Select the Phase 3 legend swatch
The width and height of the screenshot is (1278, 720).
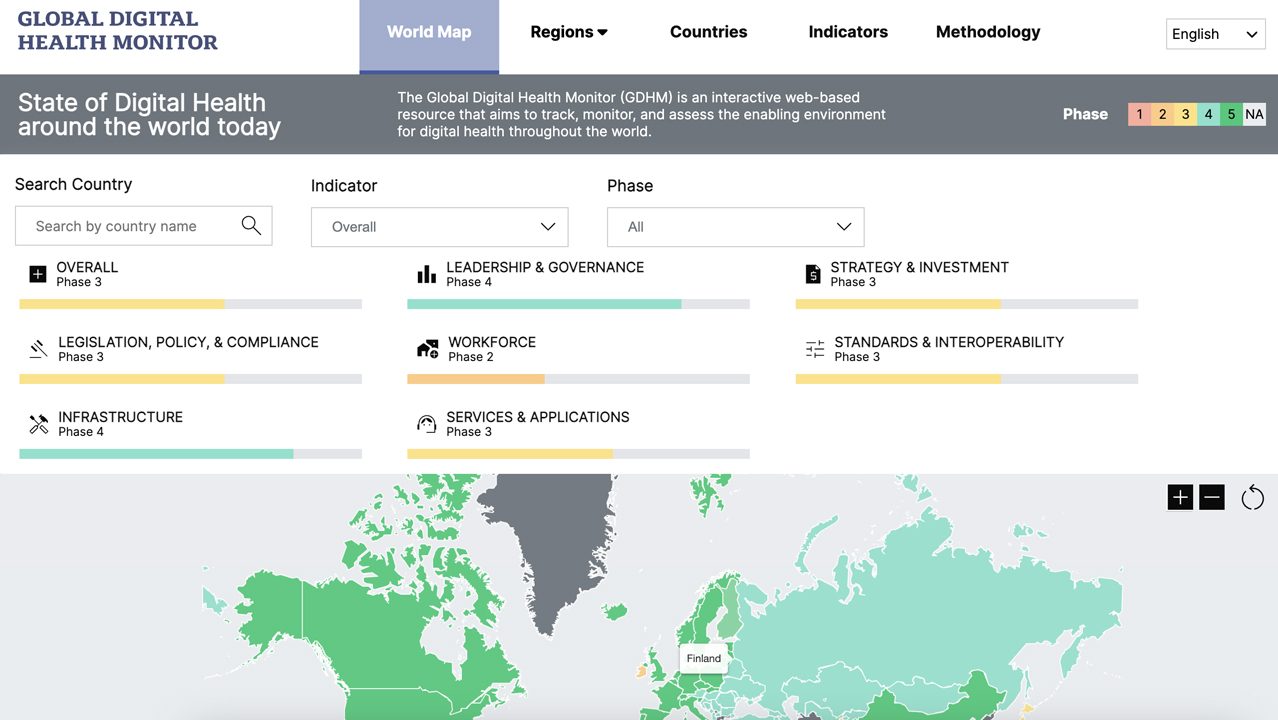tap(1185, 114)
